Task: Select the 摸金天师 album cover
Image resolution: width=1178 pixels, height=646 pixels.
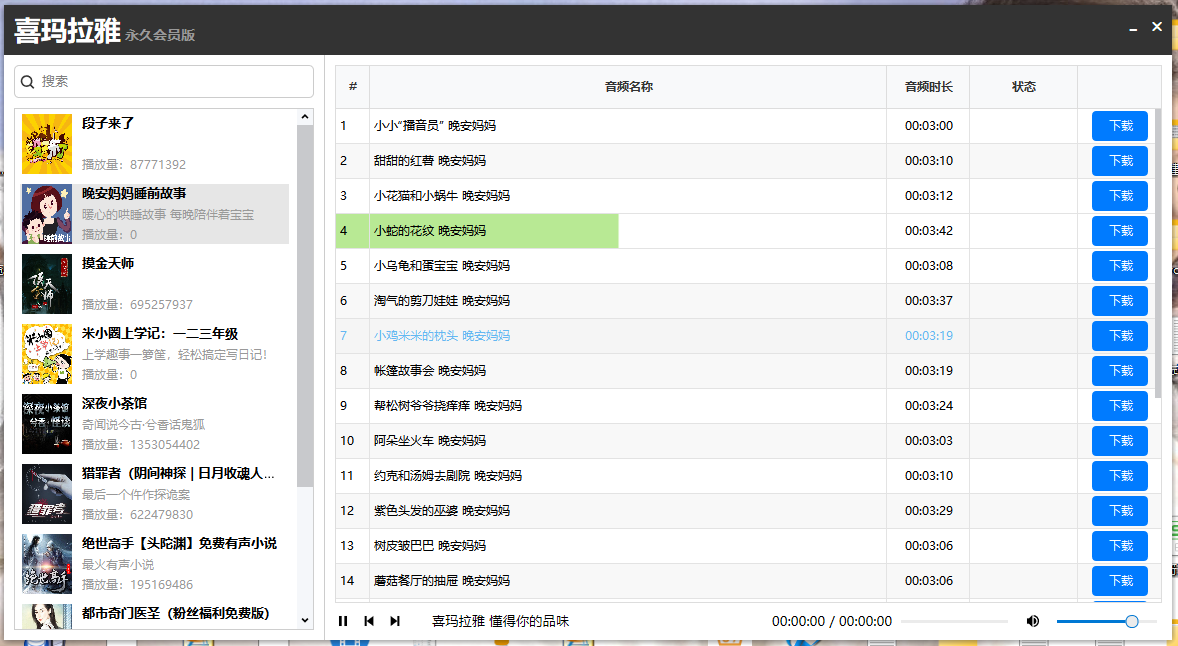Action: coord(47,284)
